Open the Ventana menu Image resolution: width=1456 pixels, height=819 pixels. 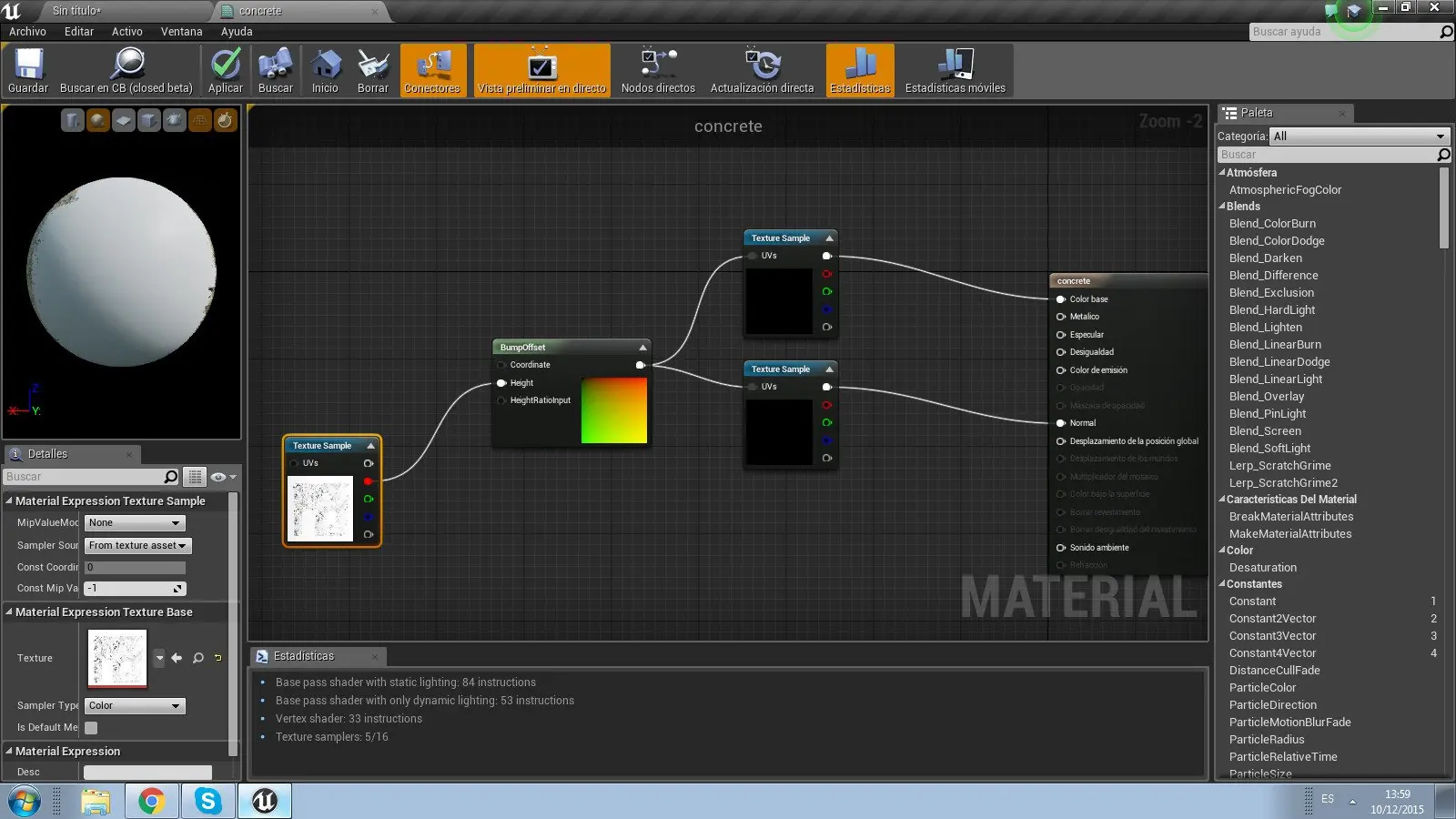pos(182,31)
